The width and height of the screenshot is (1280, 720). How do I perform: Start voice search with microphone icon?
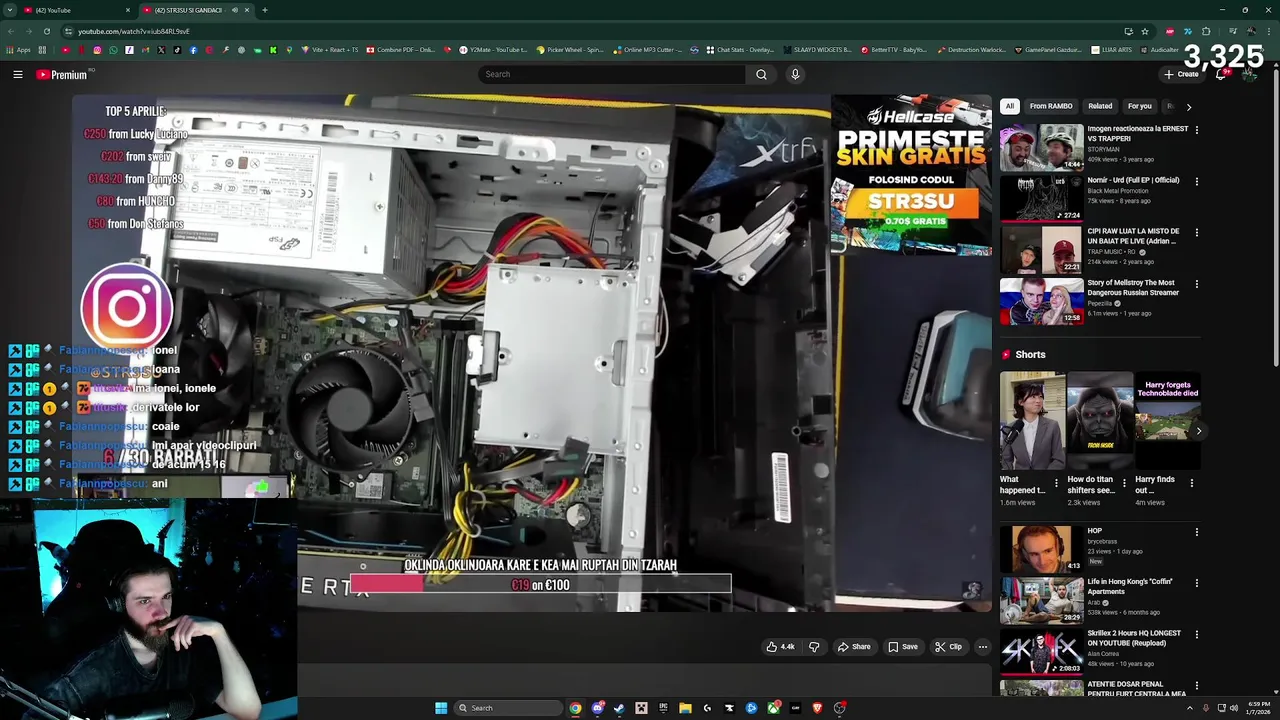795,74
